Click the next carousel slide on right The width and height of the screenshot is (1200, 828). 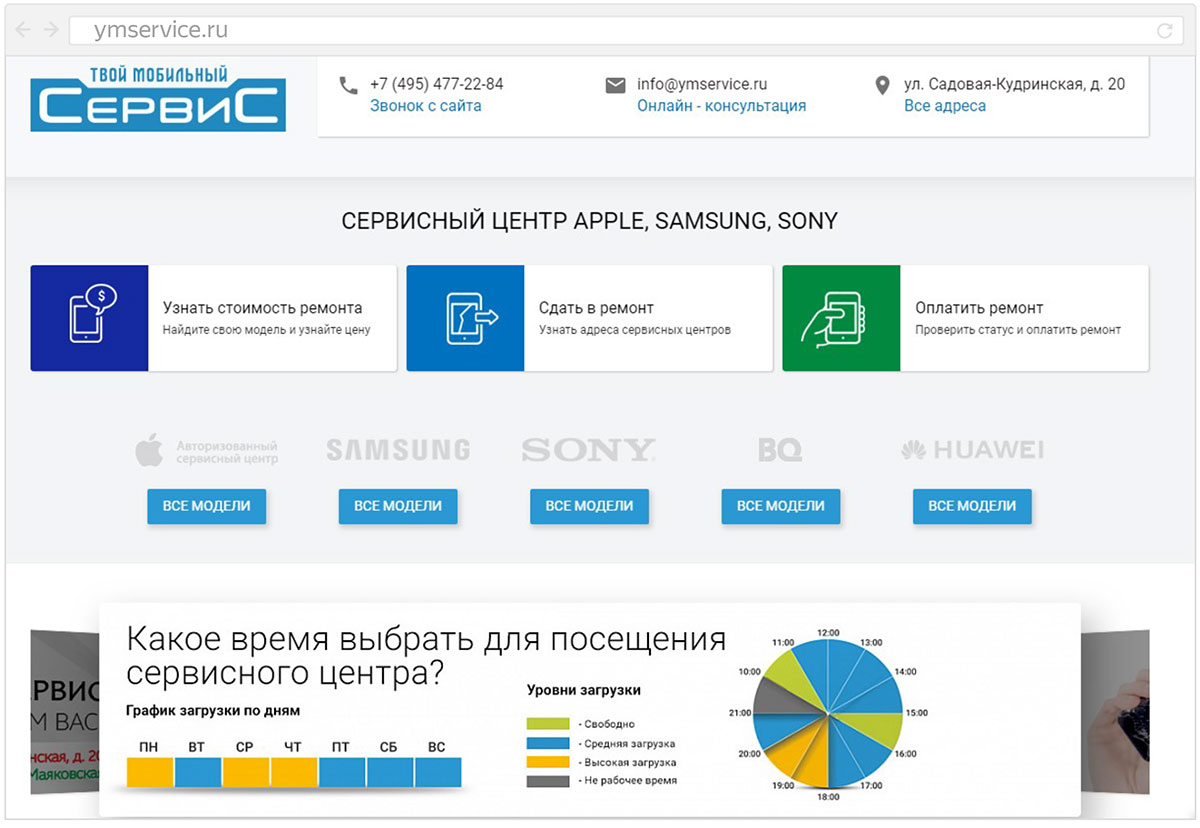[x=1115, y=712]
